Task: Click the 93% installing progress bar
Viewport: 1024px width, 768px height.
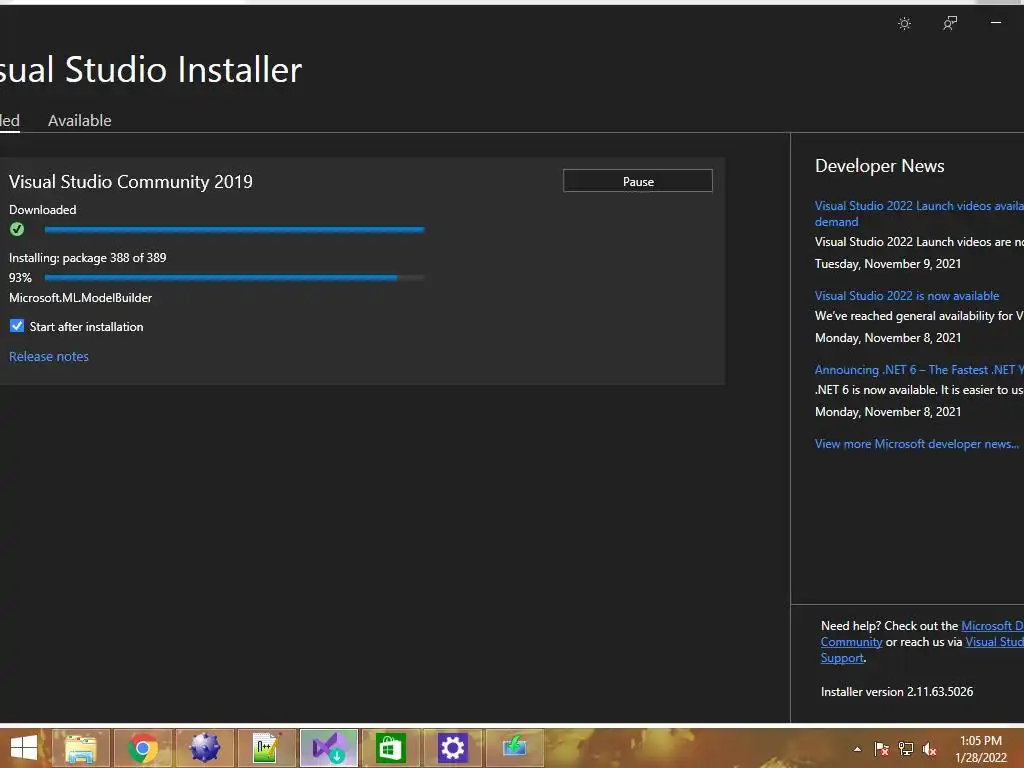Action: click(x=234, y=278)
